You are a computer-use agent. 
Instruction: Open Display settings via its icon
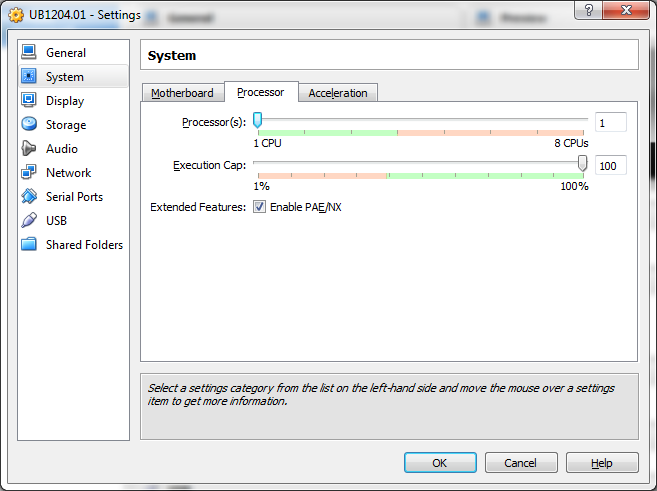(29, 100)
